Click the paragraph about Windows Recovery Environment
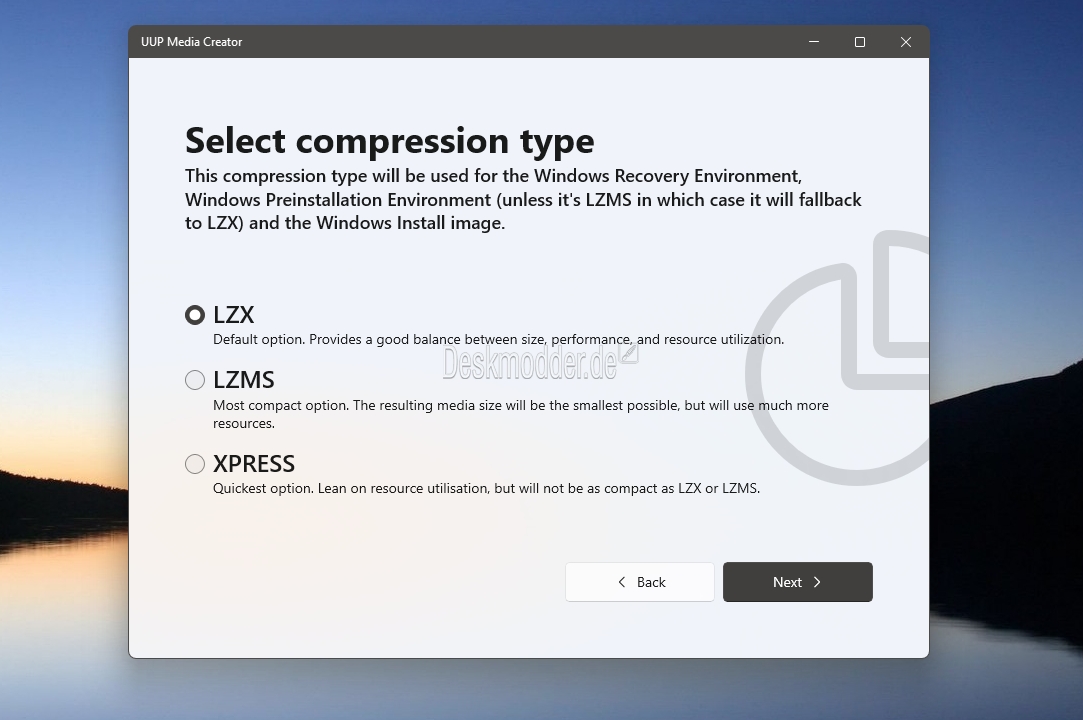Viewport: 1083px width, 720px height. pos(523,200)
